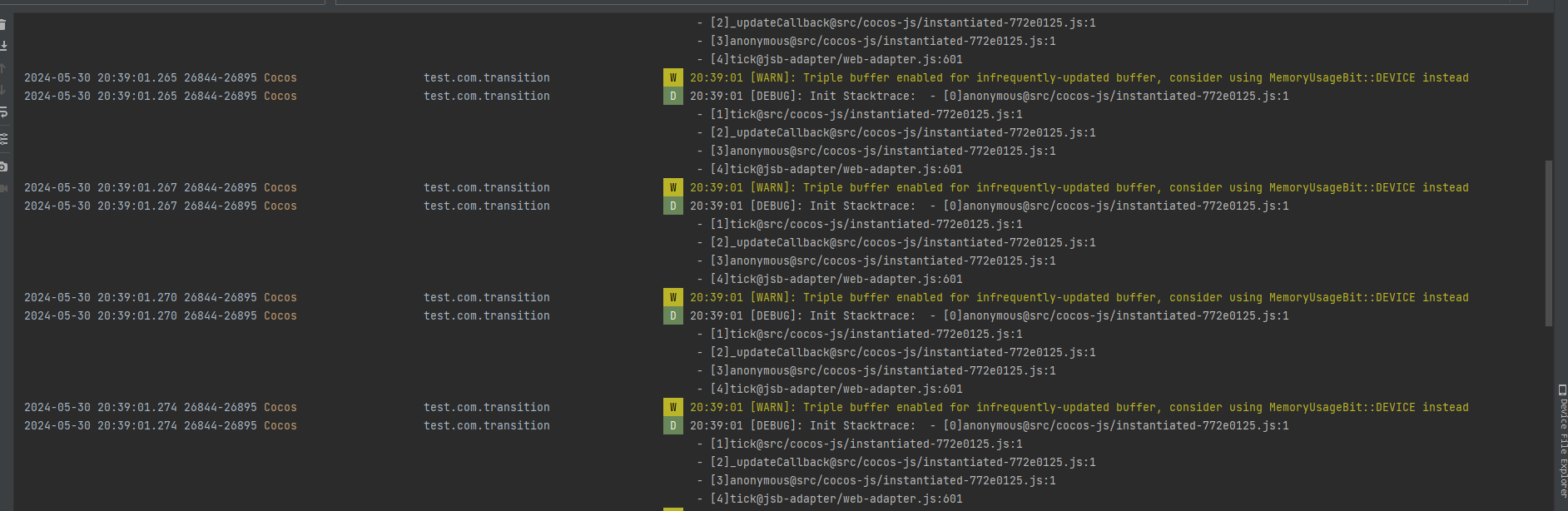
Task: Click the topmost [3]anonymous stack line
Action: 876,41
